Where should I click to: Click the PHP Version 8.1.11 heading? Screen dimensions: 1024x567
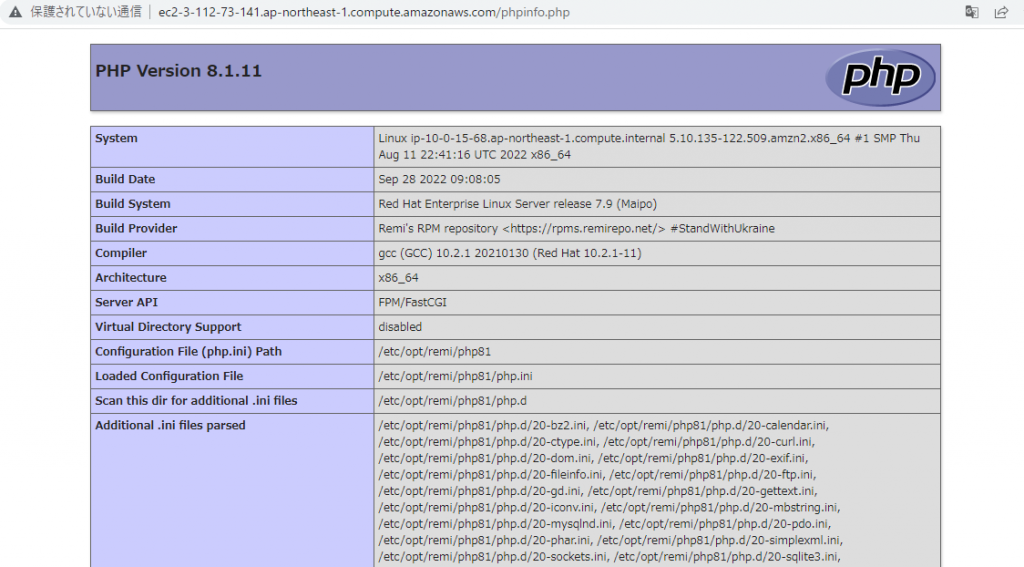click(178, 71)
